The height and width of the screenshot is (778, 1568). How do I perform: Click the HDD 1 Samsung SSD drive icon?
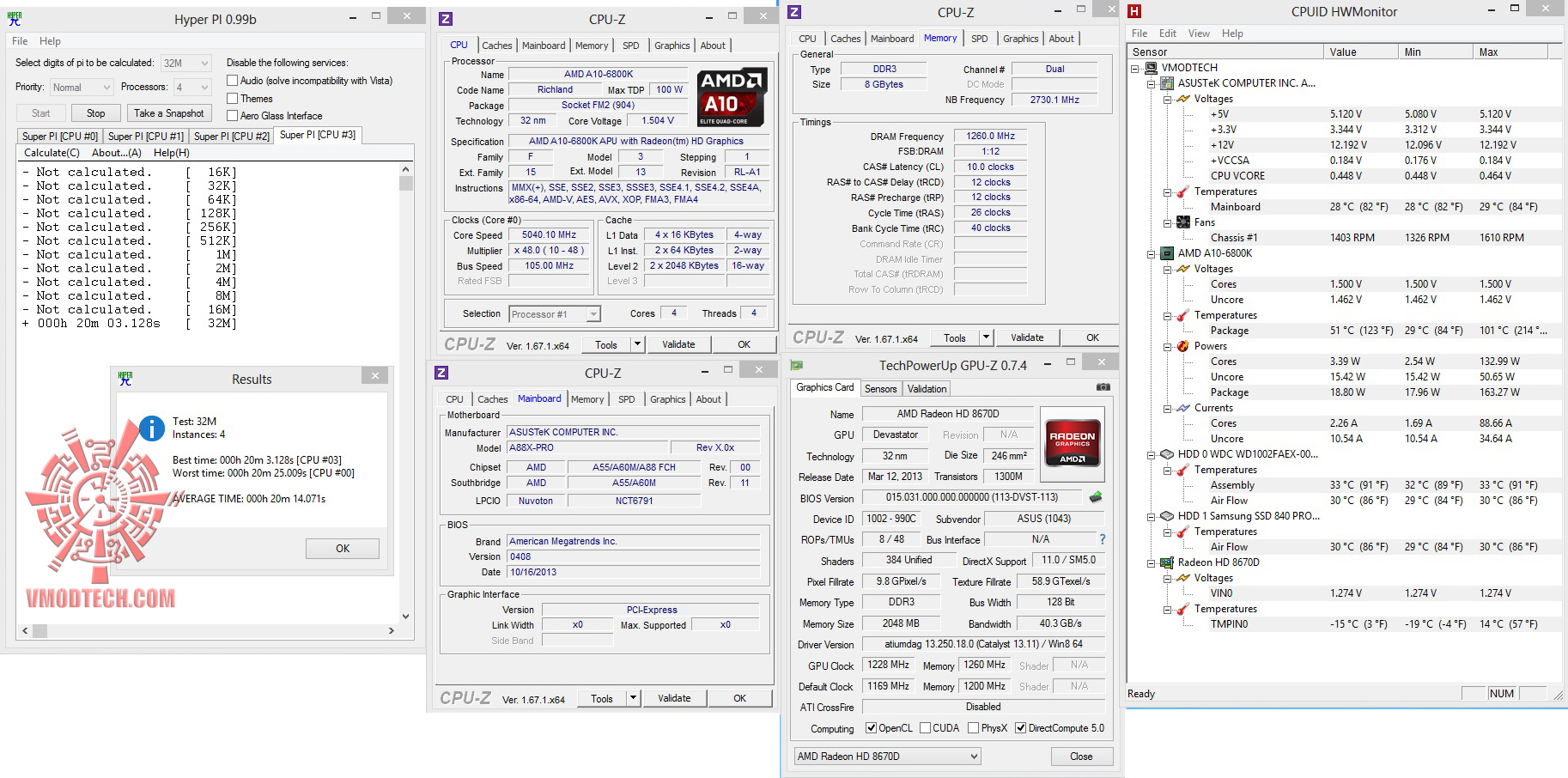(x=1167, y=516)
